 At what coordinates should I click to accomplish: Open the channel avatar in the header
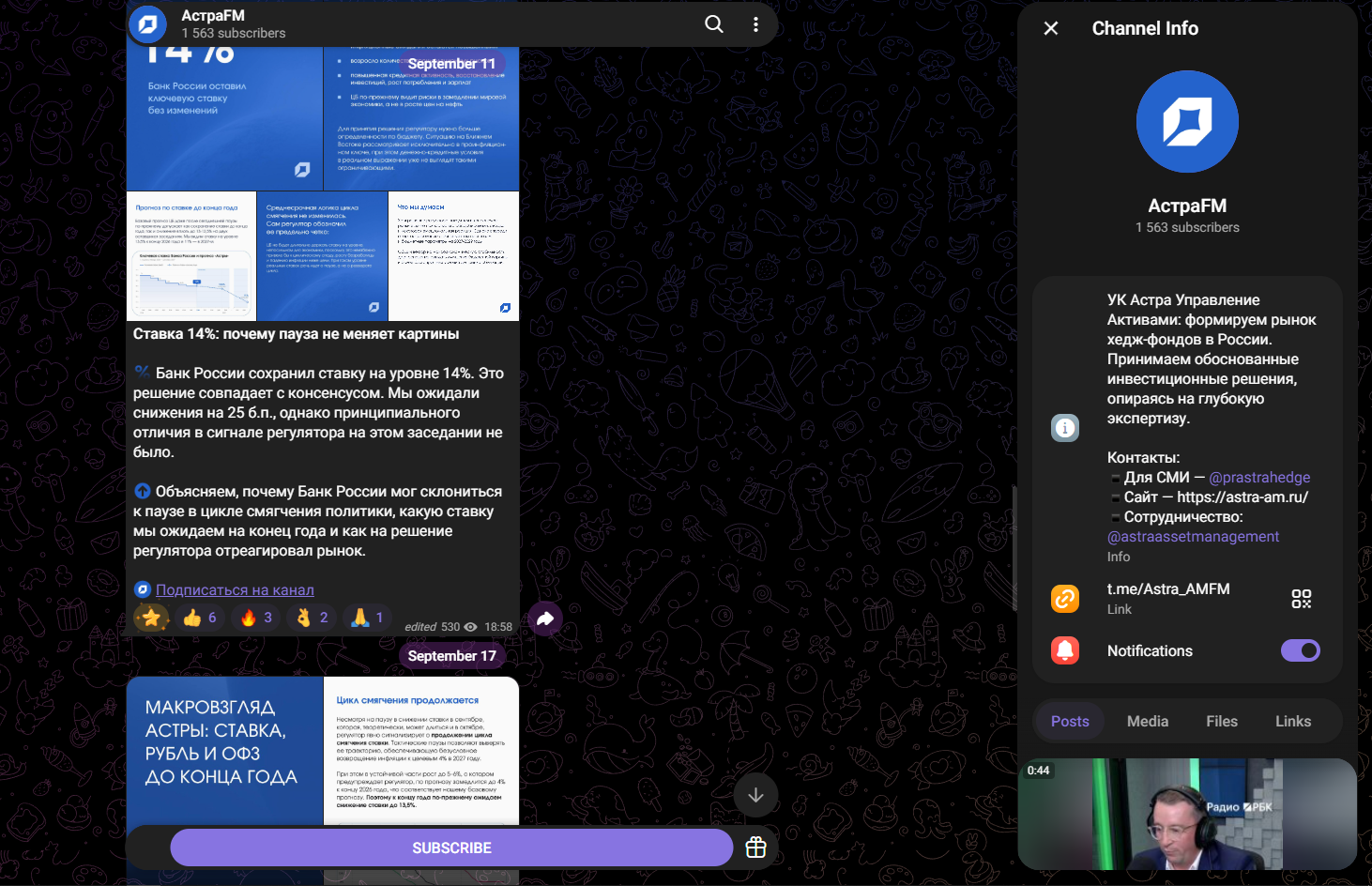point(148,24)
